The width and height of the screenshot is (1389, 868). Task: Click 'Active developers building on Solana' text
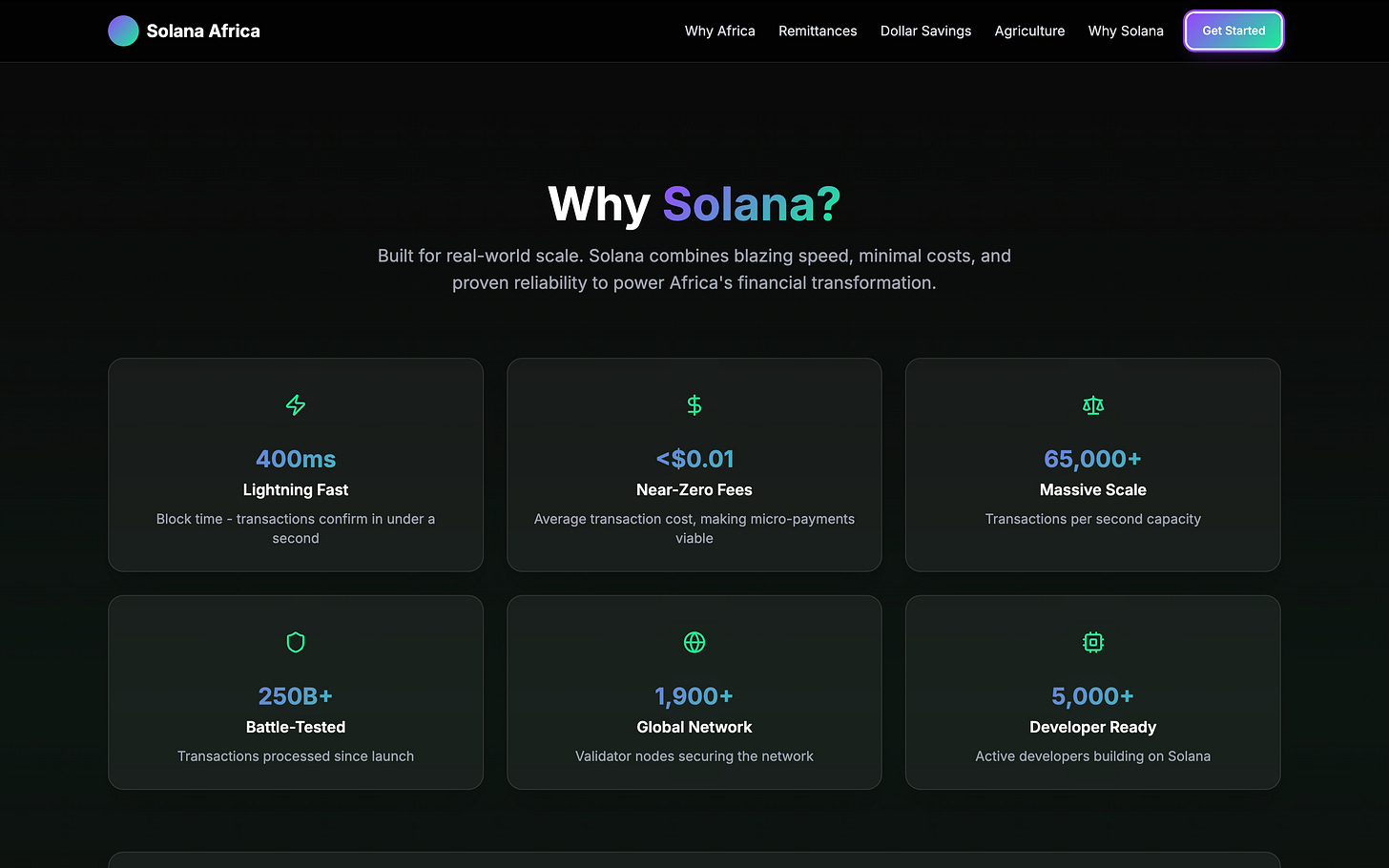[x=1093, y=756]
